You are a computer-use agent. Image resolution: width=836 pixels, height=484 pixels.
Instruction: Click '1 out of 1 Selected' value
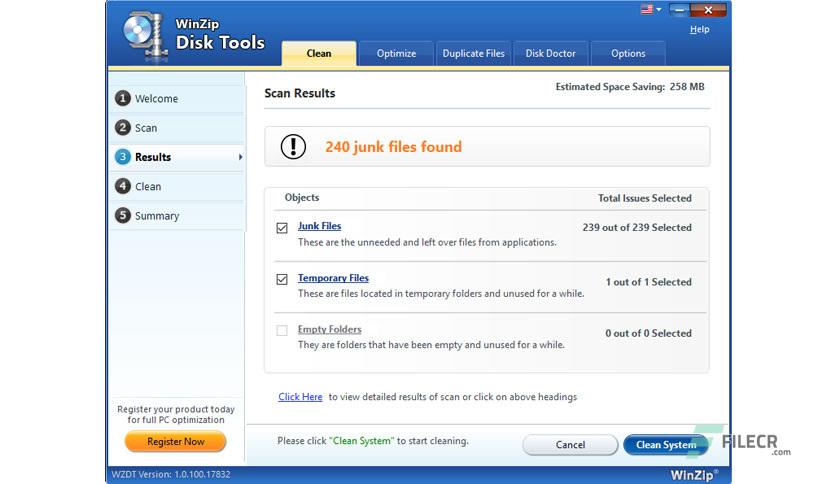(x=648, y=282)
